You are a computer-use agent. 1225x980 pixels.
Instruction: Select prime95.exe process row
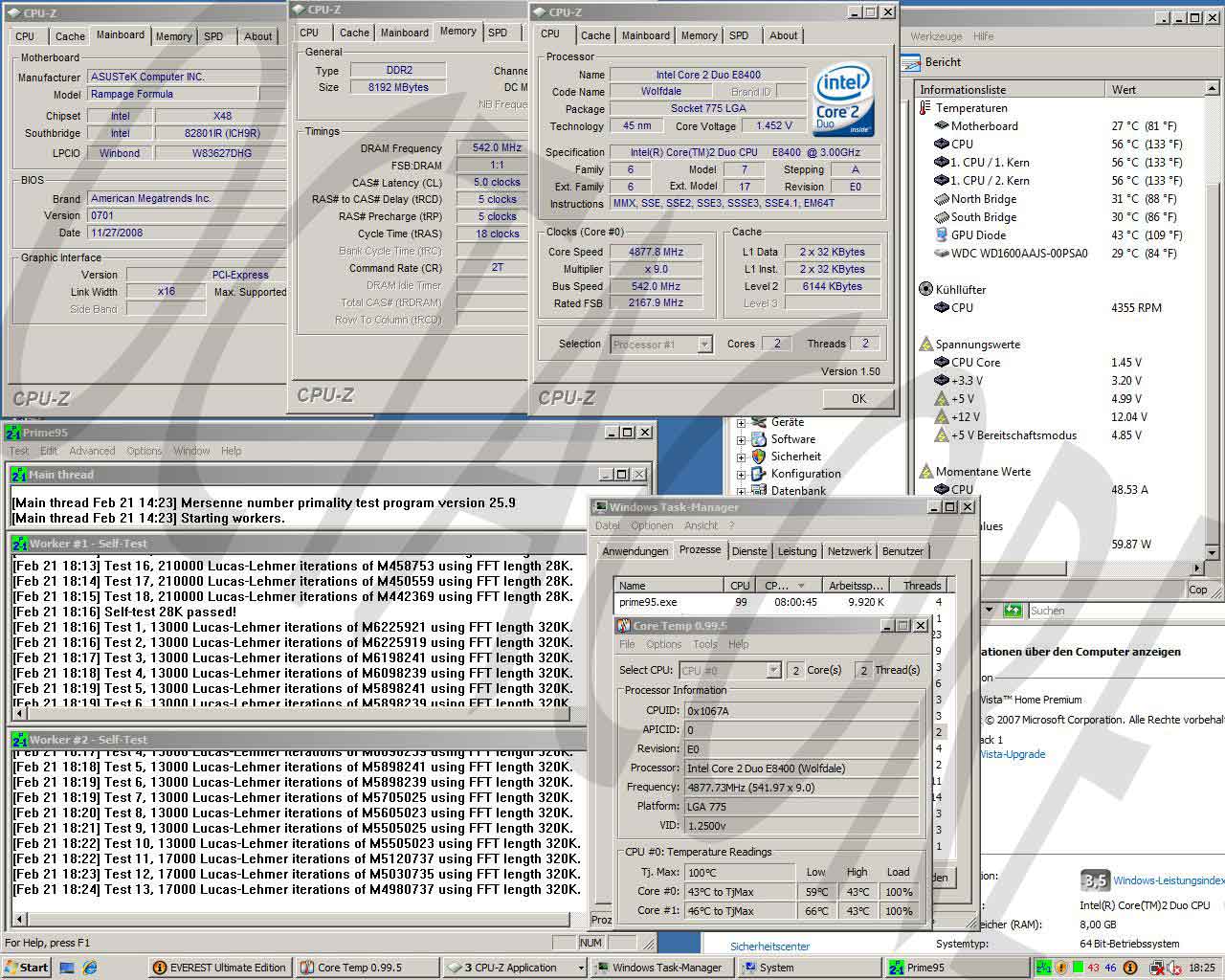point(782,602)
